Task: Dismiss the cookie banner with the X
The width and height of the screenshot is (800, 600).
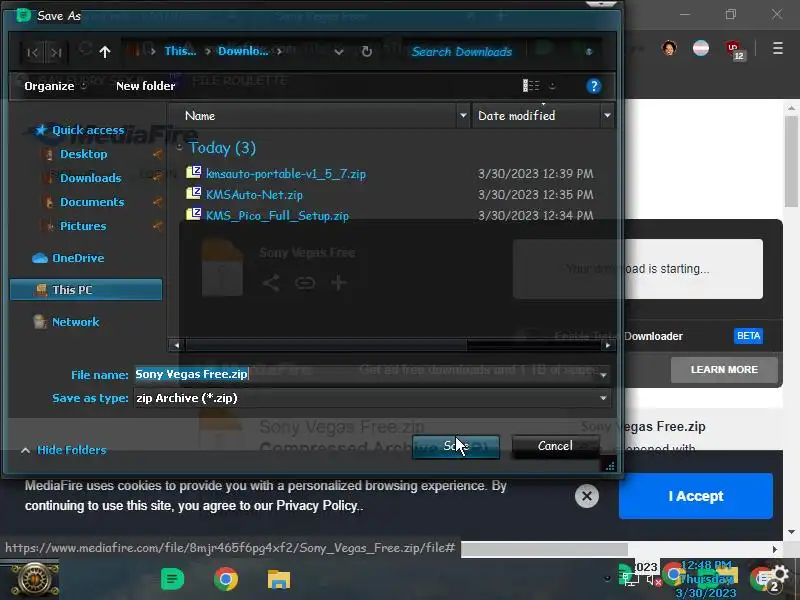Action: 587,496
